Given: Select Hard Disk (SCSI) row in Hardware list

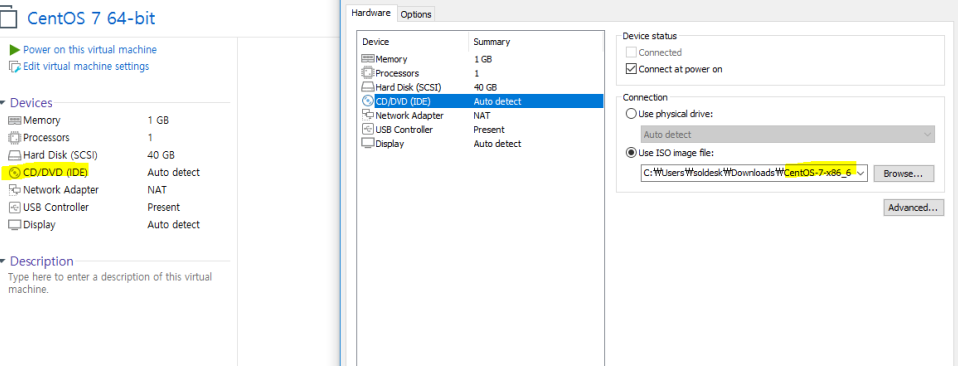Looking at the screenshot, I should (481, 87).
